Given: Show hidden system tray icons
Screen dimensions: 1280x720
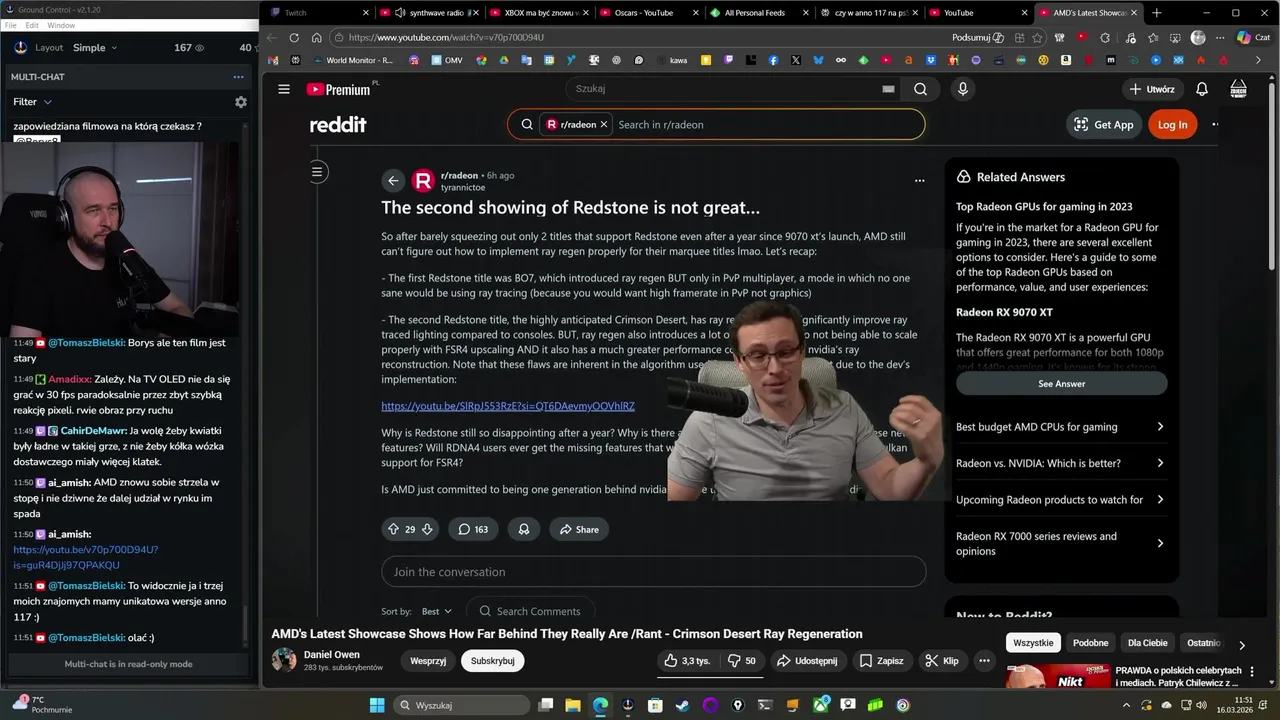Looking at the screenshot, I should coord(1127,705).
